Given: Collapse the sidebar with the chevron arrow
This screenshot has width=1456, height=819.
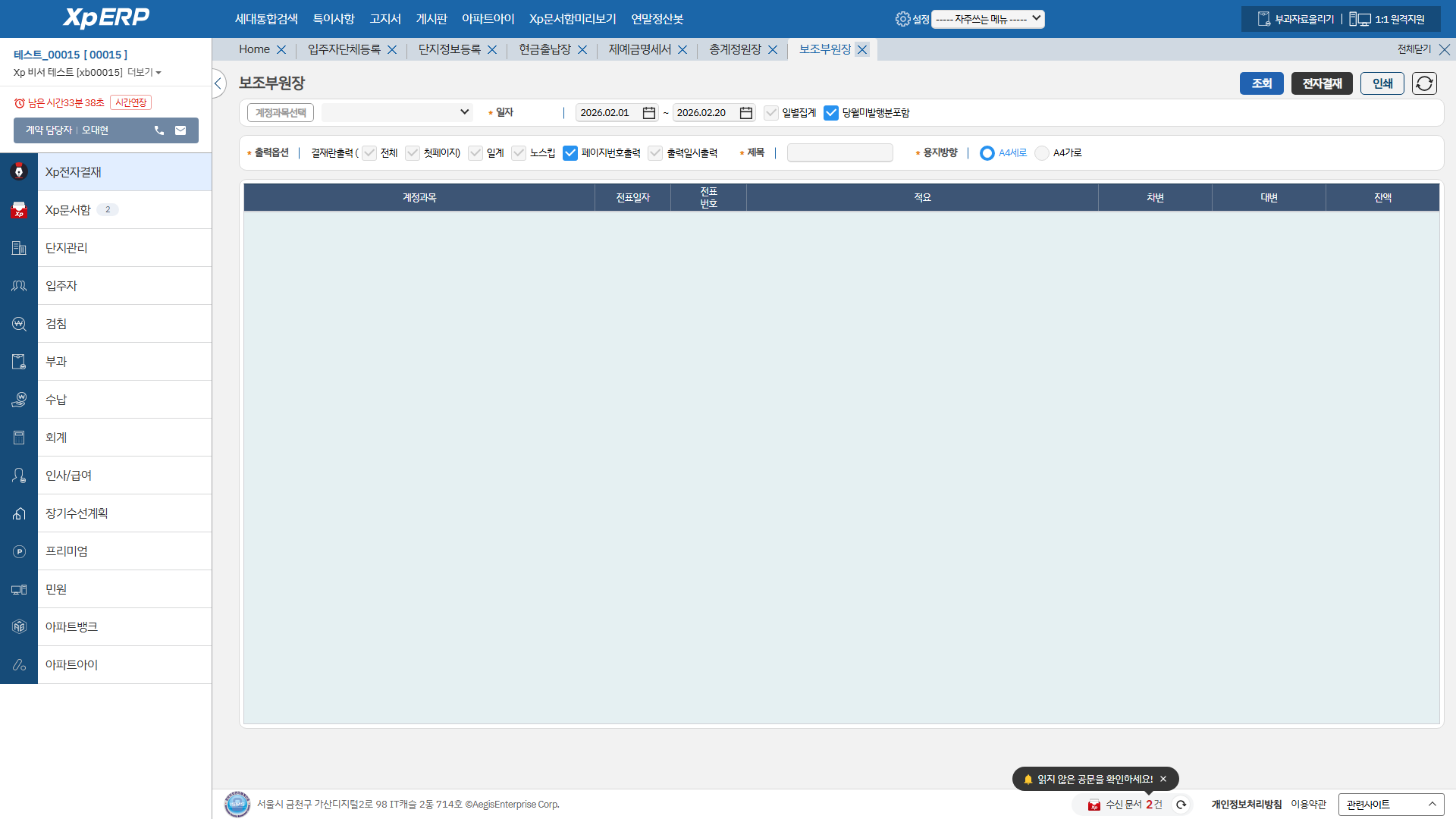Looking at the screenshot, I should pyautogui.click(x=218, y=83).
